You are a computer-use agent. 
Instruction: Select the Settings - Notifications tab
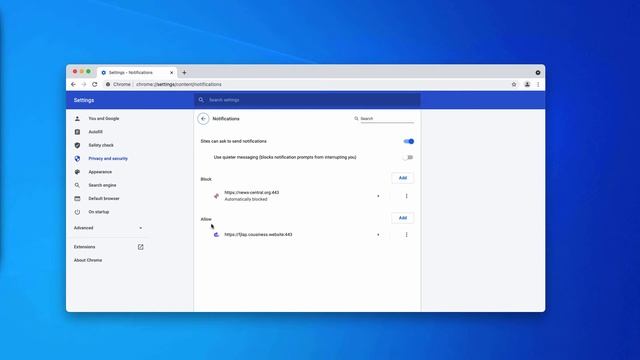(137, 72)
